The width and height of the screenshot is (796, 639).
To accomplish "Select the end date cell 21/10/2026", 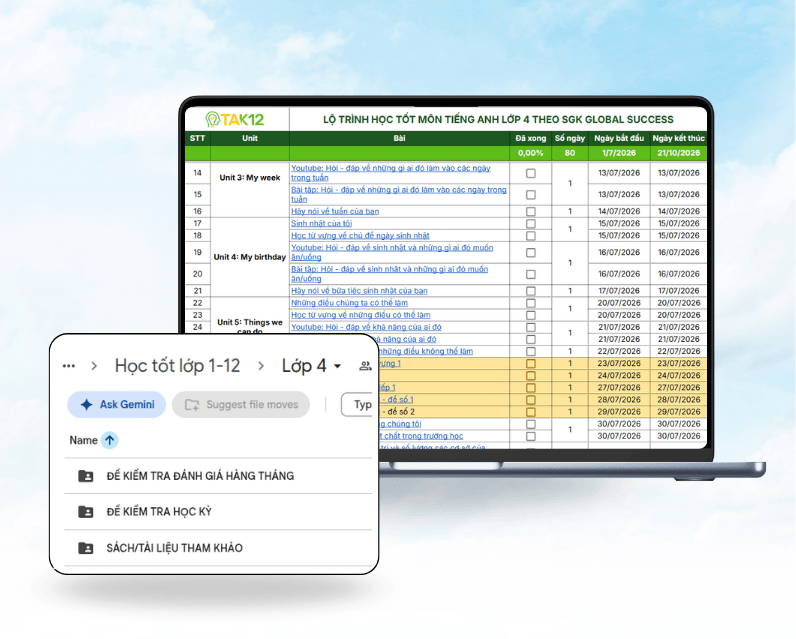I will [679, 153].
